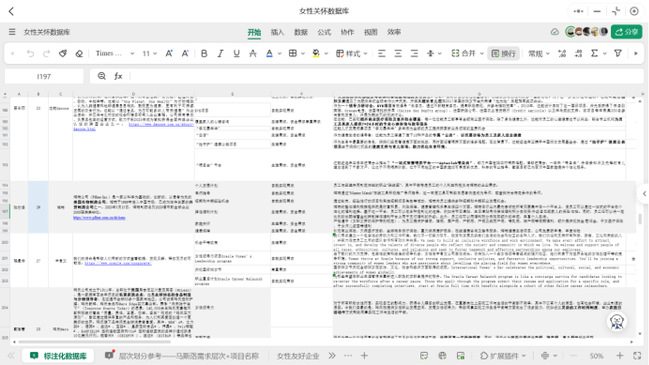This screenshot has width=649, height=365.
Task: Toggle the 换行 wrap text button
Action: [x=503, y=53]
